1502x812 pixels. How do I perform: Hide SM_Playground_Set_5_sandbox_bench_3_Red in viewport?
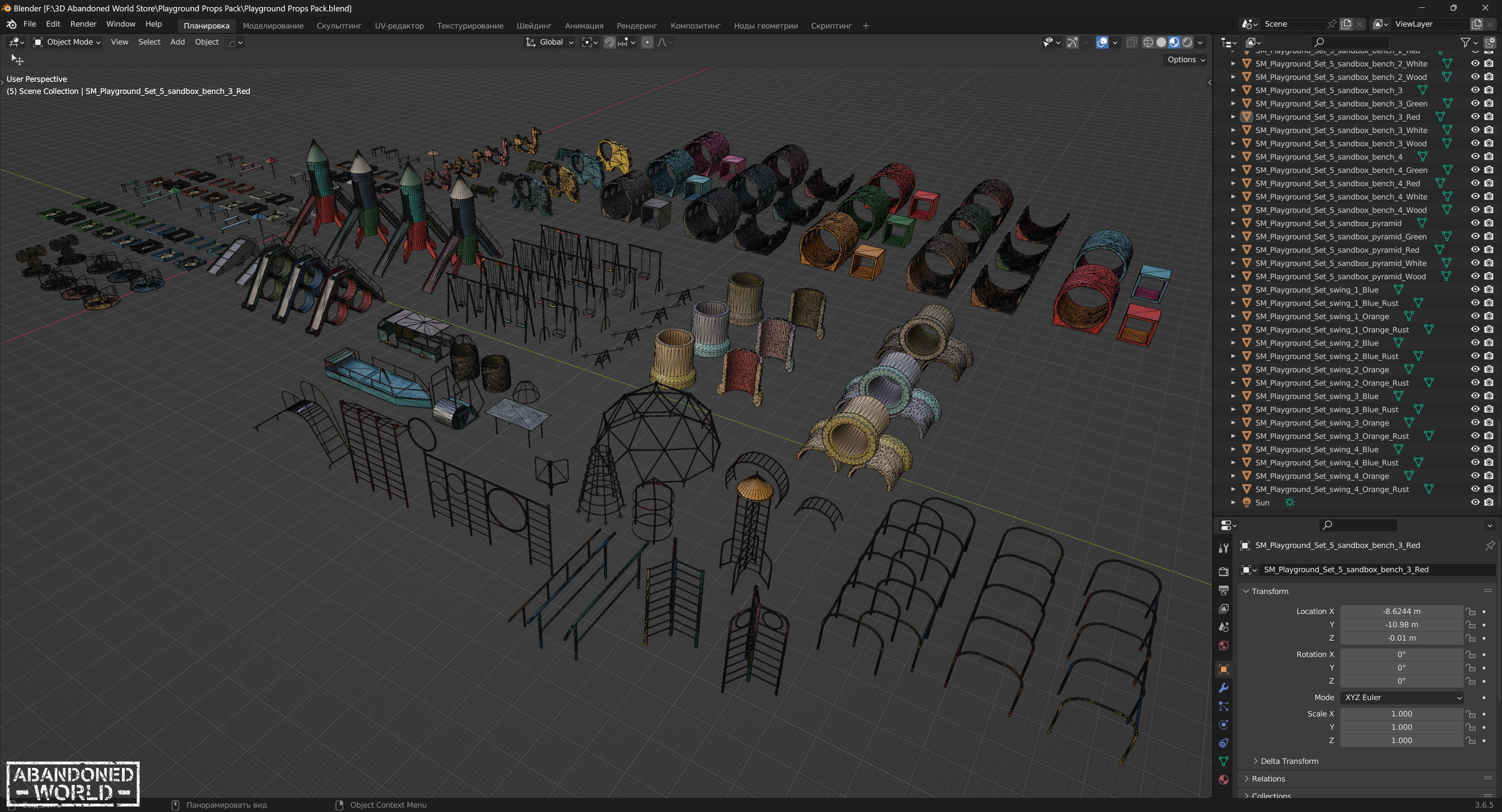tap(1475, 117)
